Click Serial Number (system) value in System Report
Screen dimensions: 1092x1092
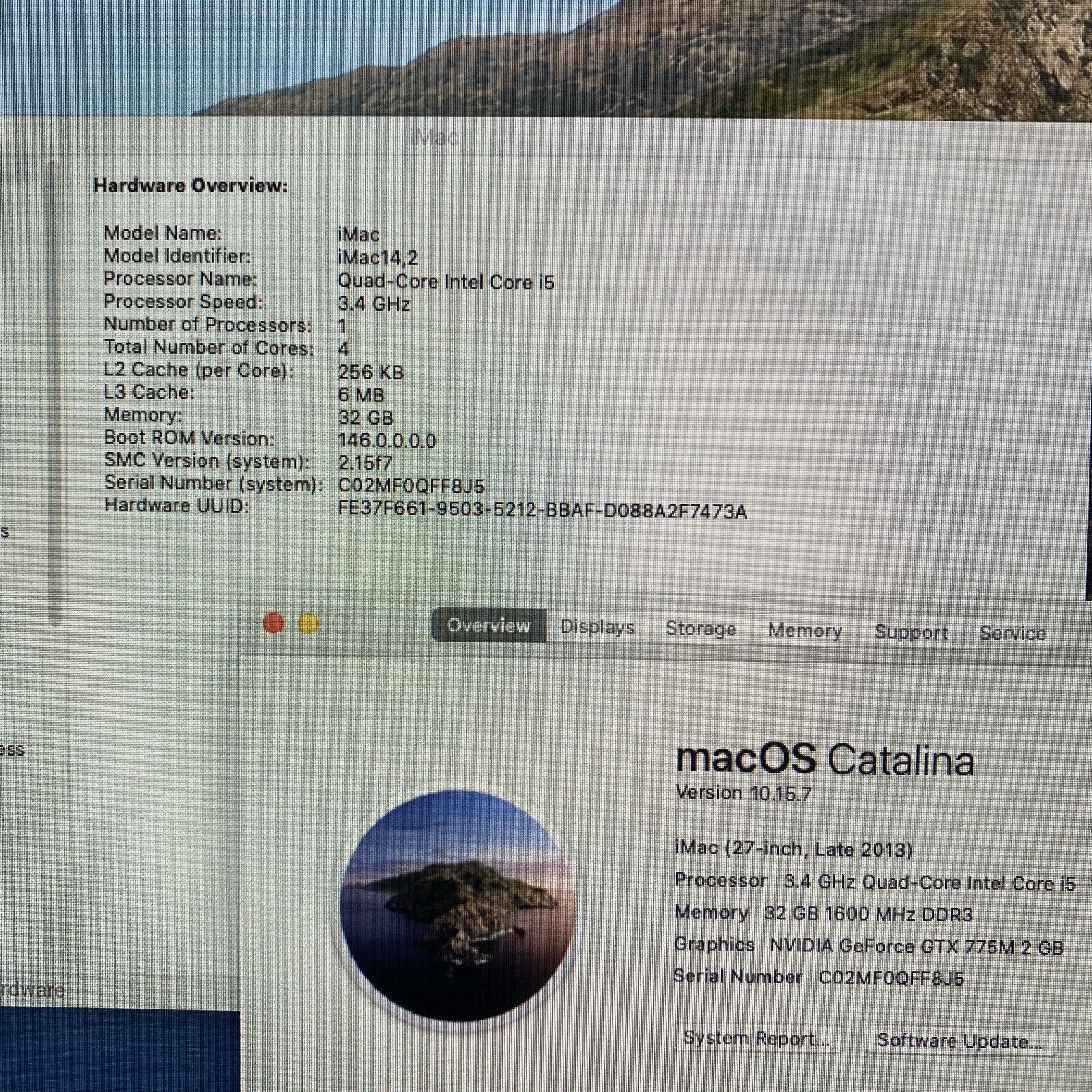coord(411,486)
